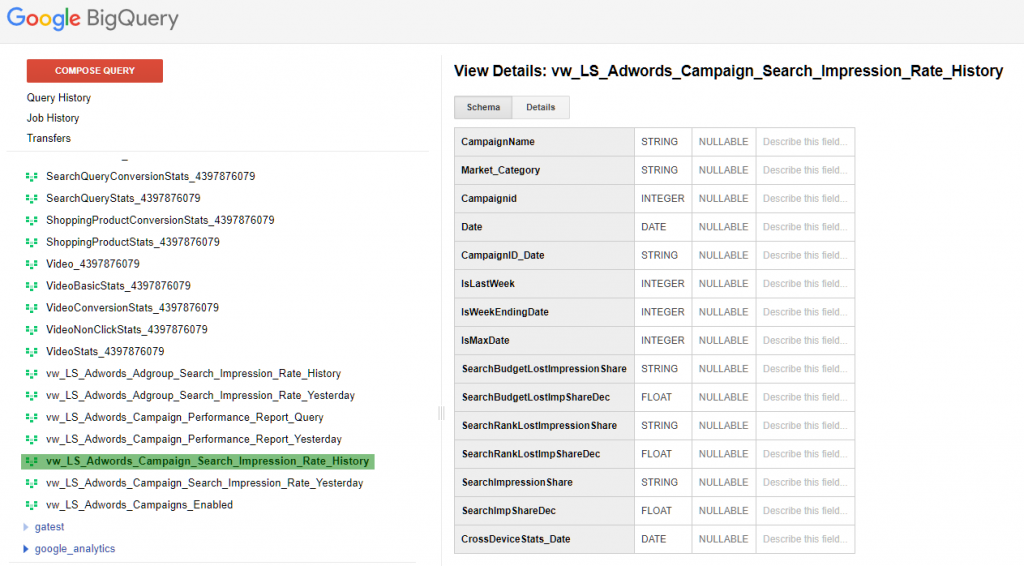Image resolution: width=1024 pixels, height=566 pixels.
Task: Open vw_LS_Adwords_Campaign_Search_Impression_Rate_Yesterday view
Action: pyautogui.click(x=204, y=483)
